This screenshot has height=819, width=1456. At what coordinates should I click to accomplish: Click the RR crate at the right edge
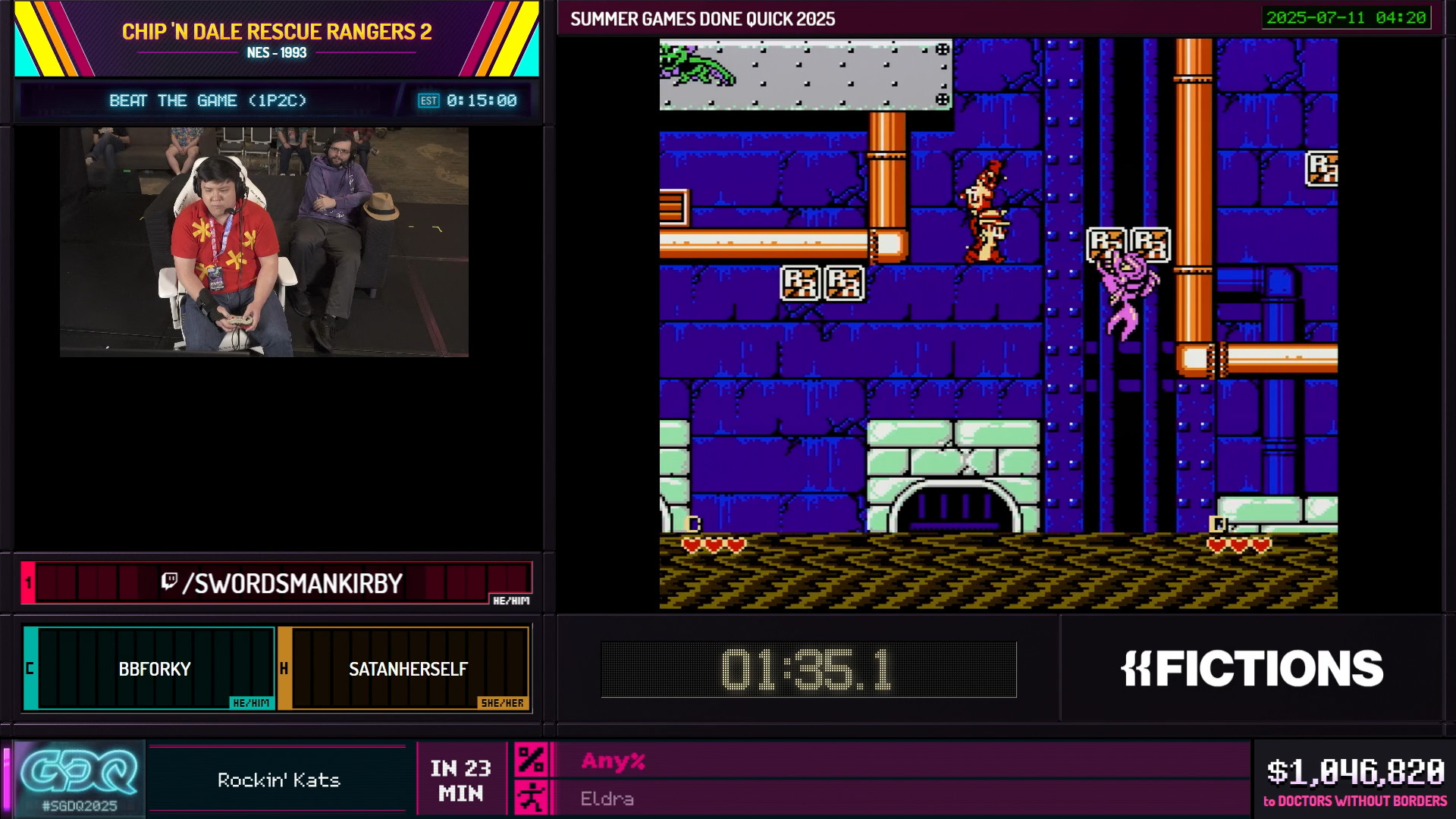1321,169
